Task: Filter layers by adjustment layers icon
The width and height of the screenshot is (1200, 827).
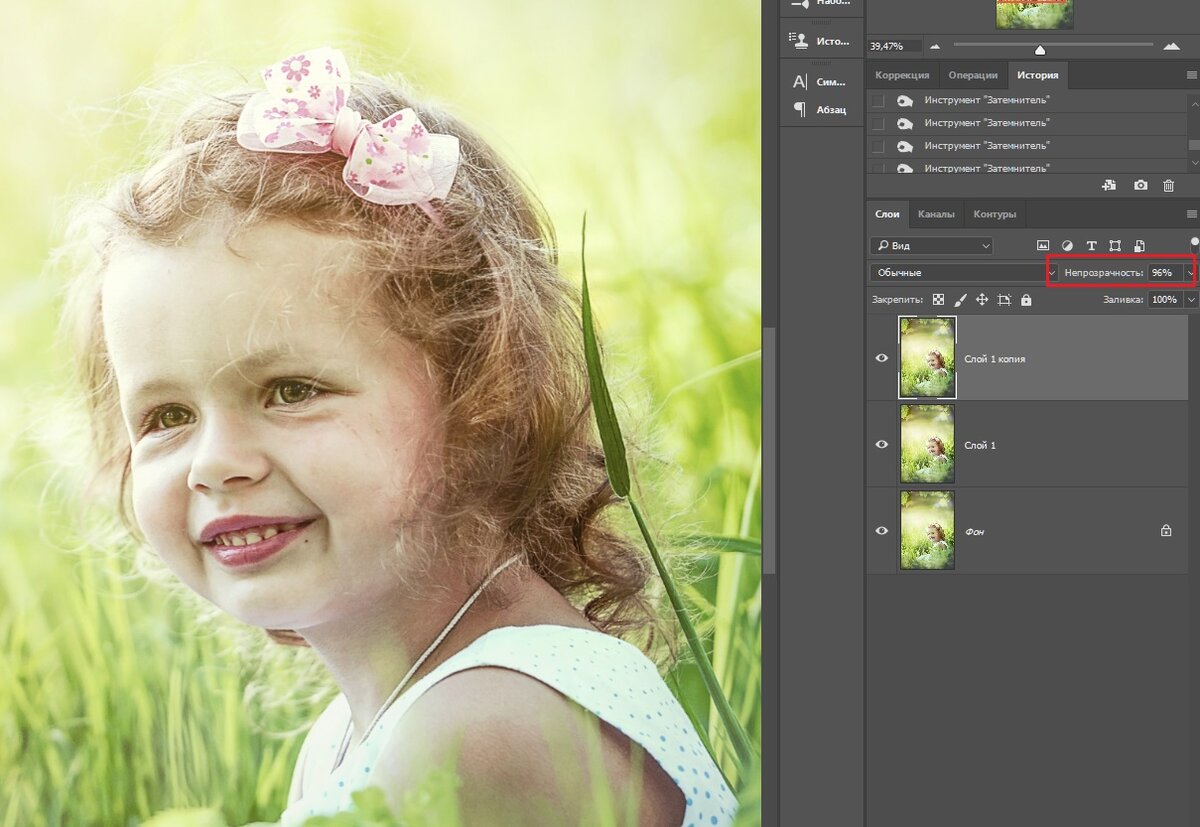Action: point(1067,245)
